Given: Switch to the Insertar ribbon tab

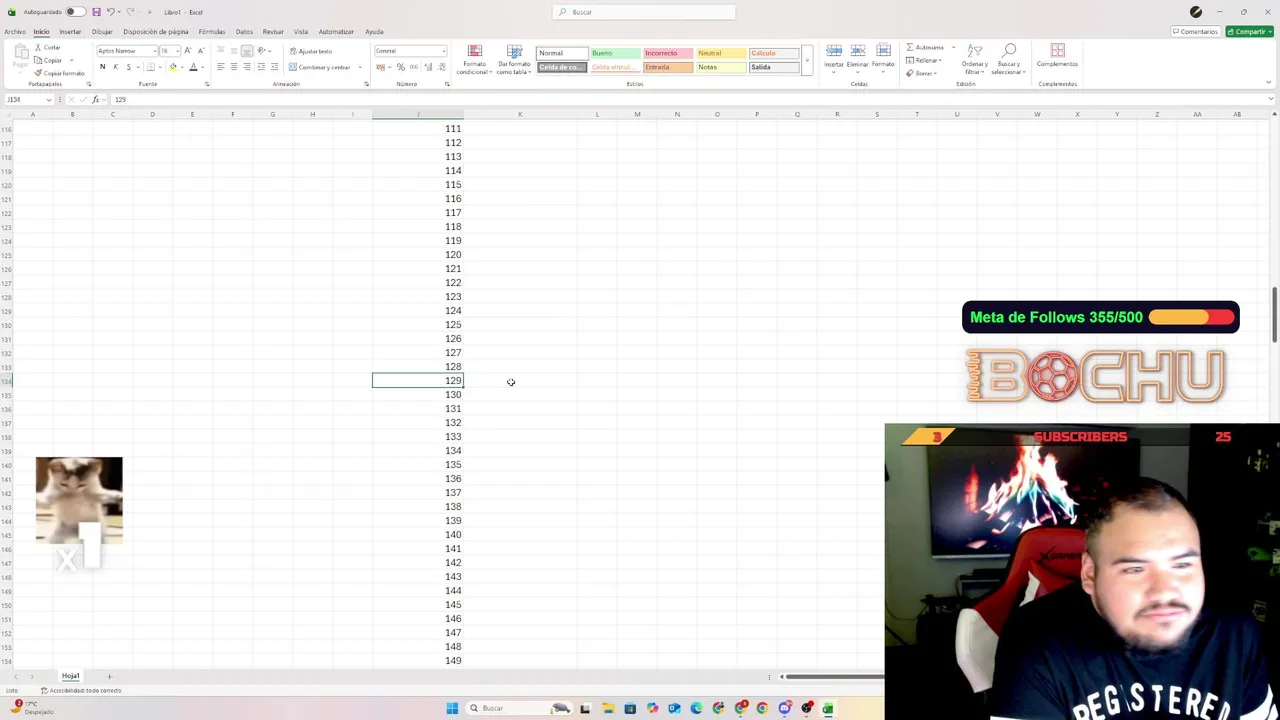Looking at the screenshot, I should pos(70,31).
